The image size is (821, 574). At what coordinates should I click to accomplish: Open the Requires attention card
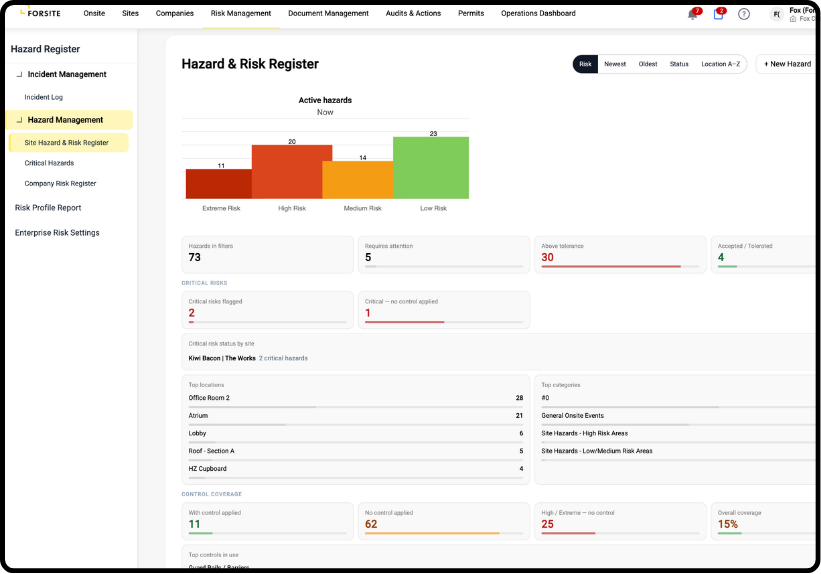click(444, 255)
